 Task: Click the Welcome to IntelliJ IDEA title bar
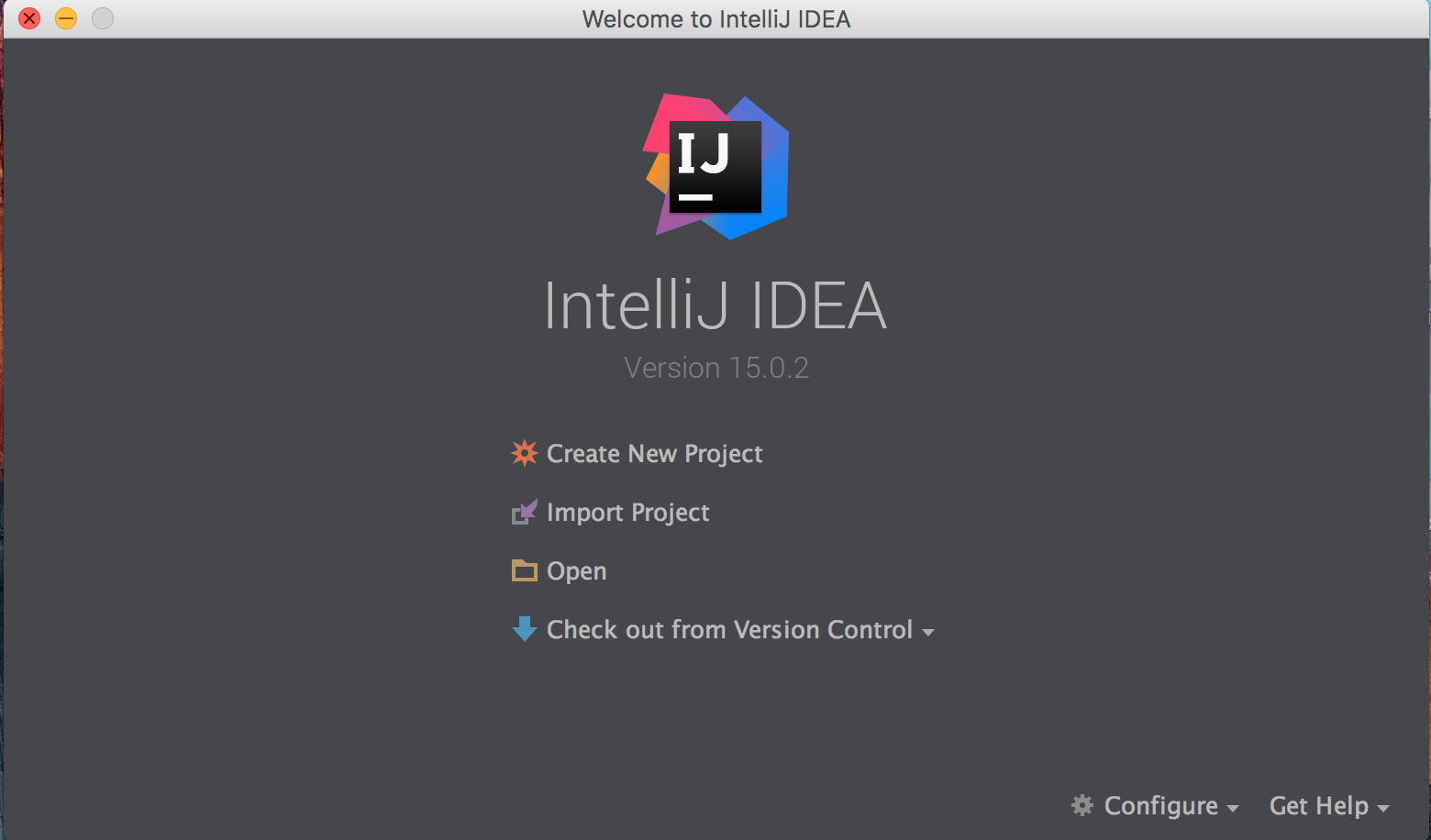click(715, 18)
